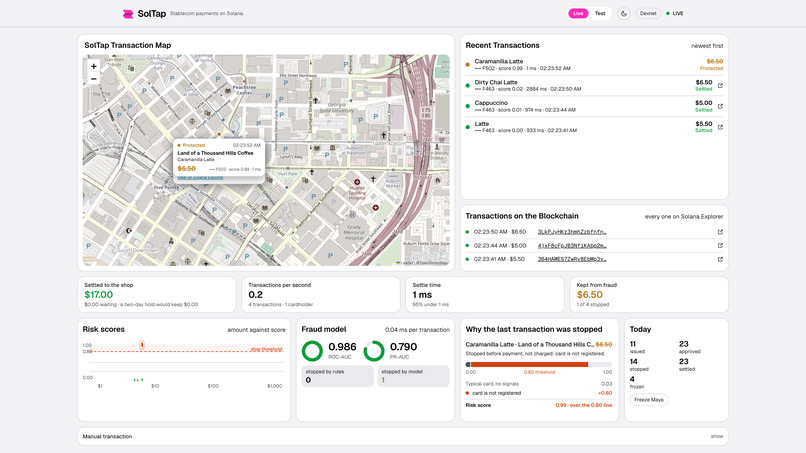Switch to Test mode

point(600,13)
